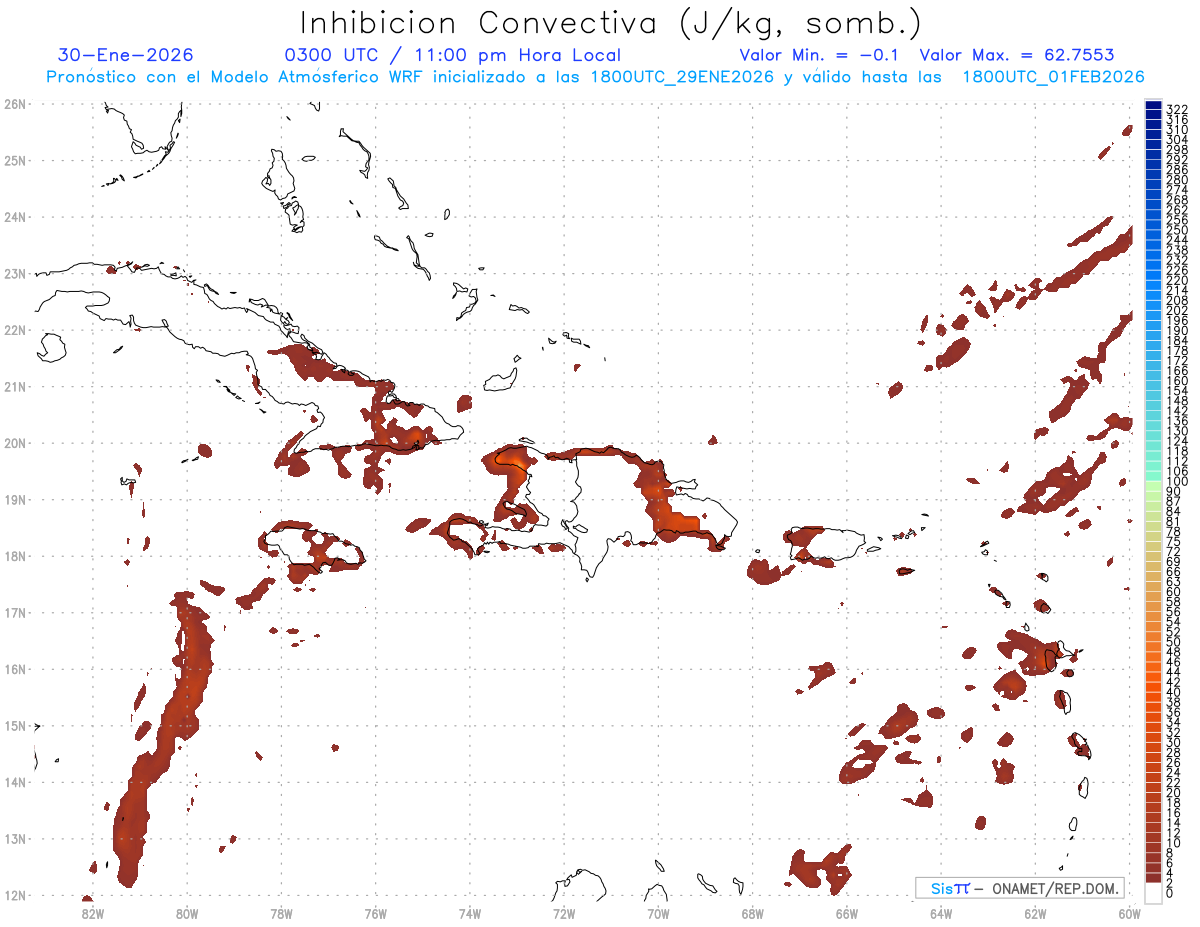Click "0300 UTC / 11:00 pm Hora Local"
Image resolution: width=1200 pixels, height=927 pixels.
[453, 55]
